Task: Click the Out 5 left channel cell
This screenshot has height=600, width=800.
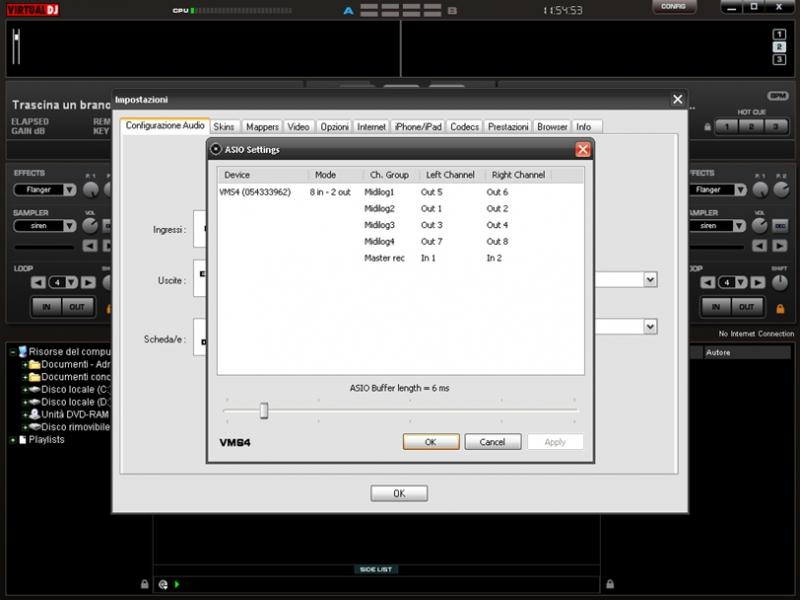Action: point(432,192)
